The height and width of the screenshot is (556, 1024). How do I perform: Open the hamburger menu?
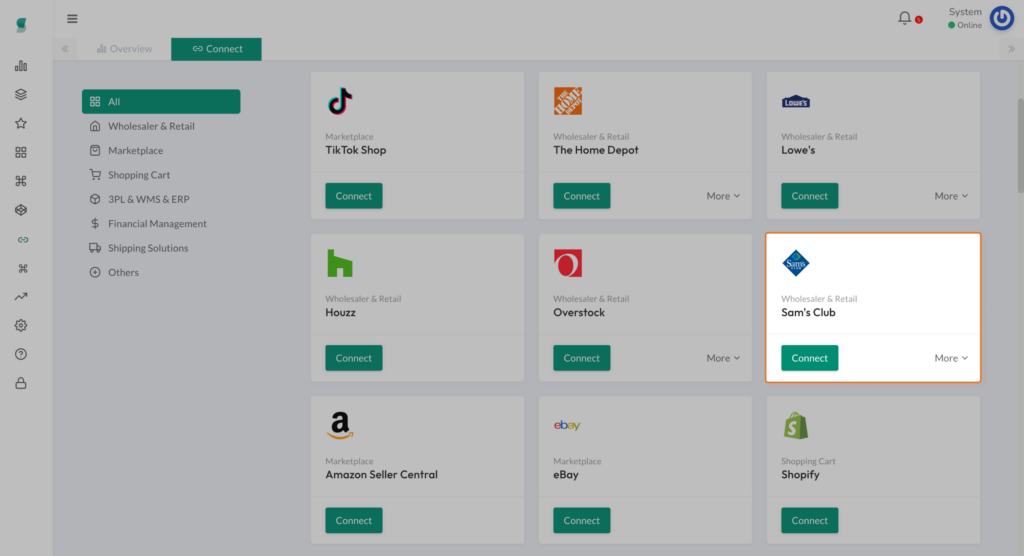click(x=72, y=19)
